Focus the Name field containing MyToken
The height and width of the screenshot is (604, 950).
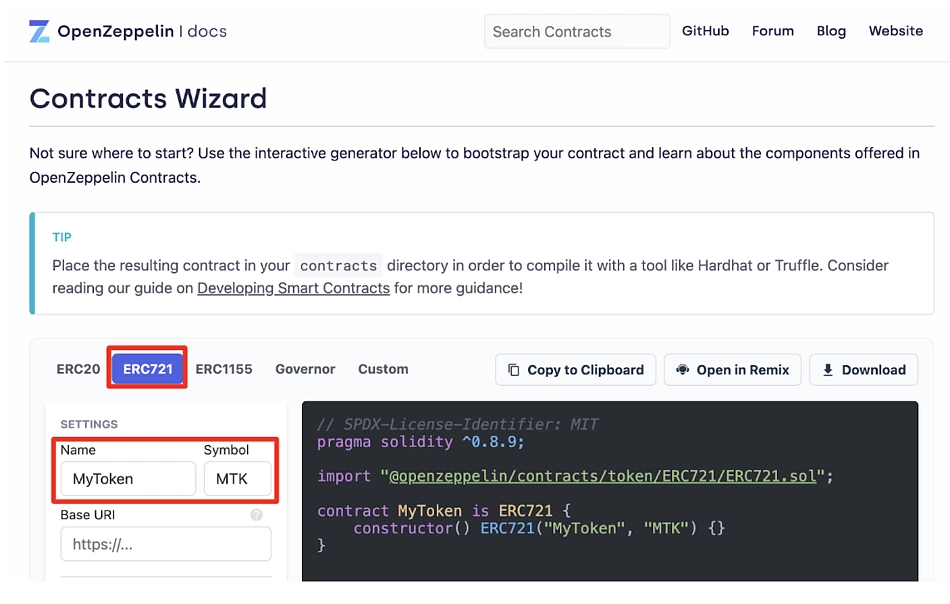[128, 479]
